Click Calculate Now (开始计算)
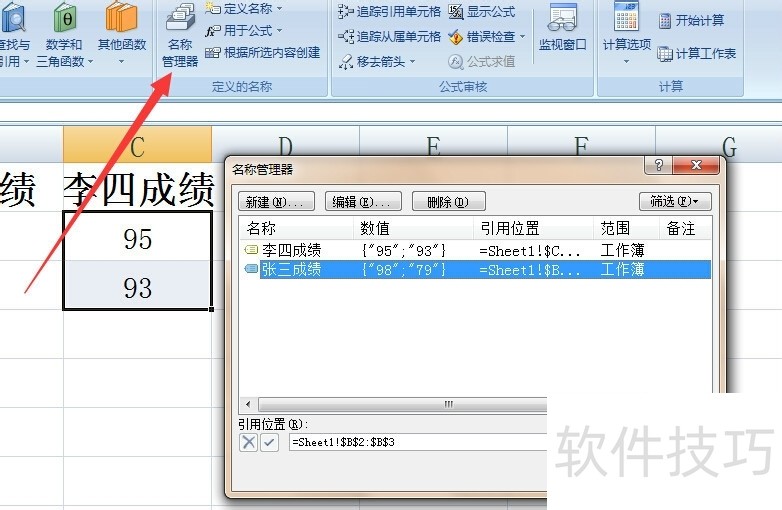Viewport: 782px width, 510px height. [x=691, y=20]
